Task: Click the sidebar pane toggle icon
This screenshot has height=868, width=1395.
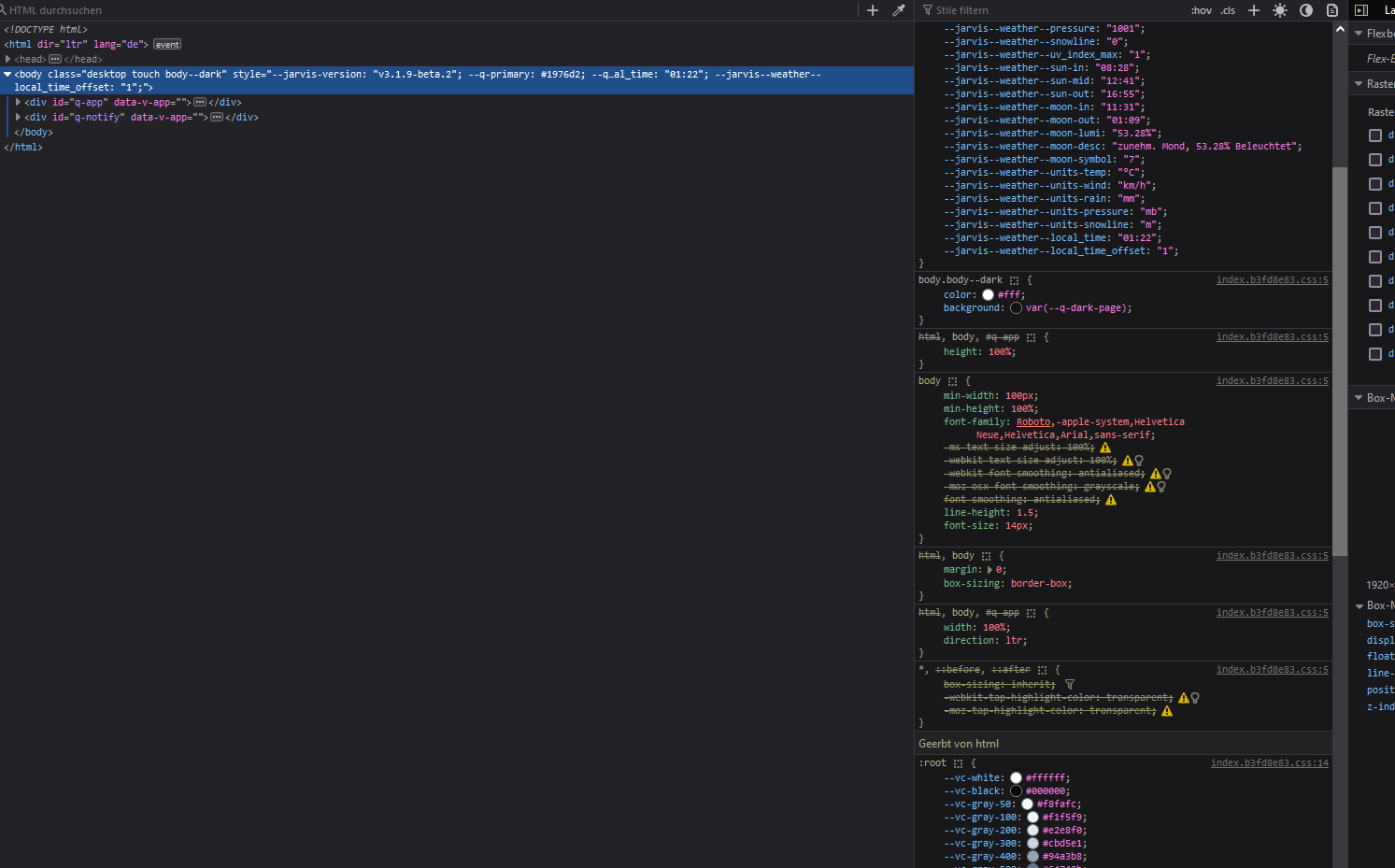Action: (x=1361, y=10)
